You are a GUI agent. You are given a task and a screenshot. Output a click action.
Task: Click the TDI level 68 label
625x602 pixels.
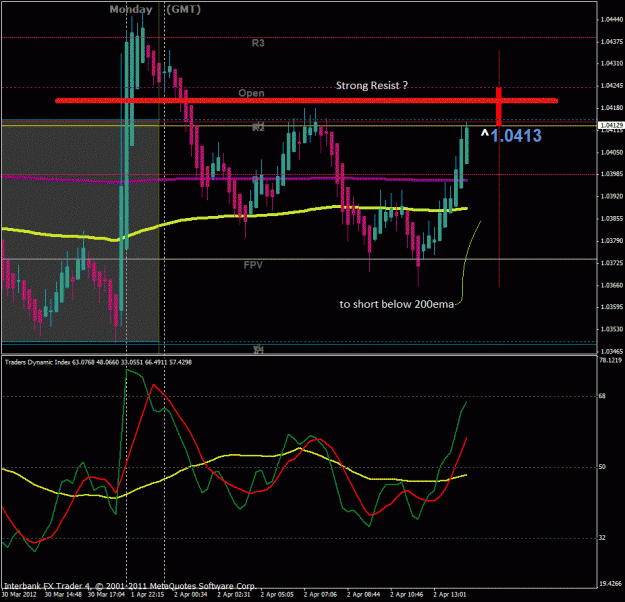602,396
